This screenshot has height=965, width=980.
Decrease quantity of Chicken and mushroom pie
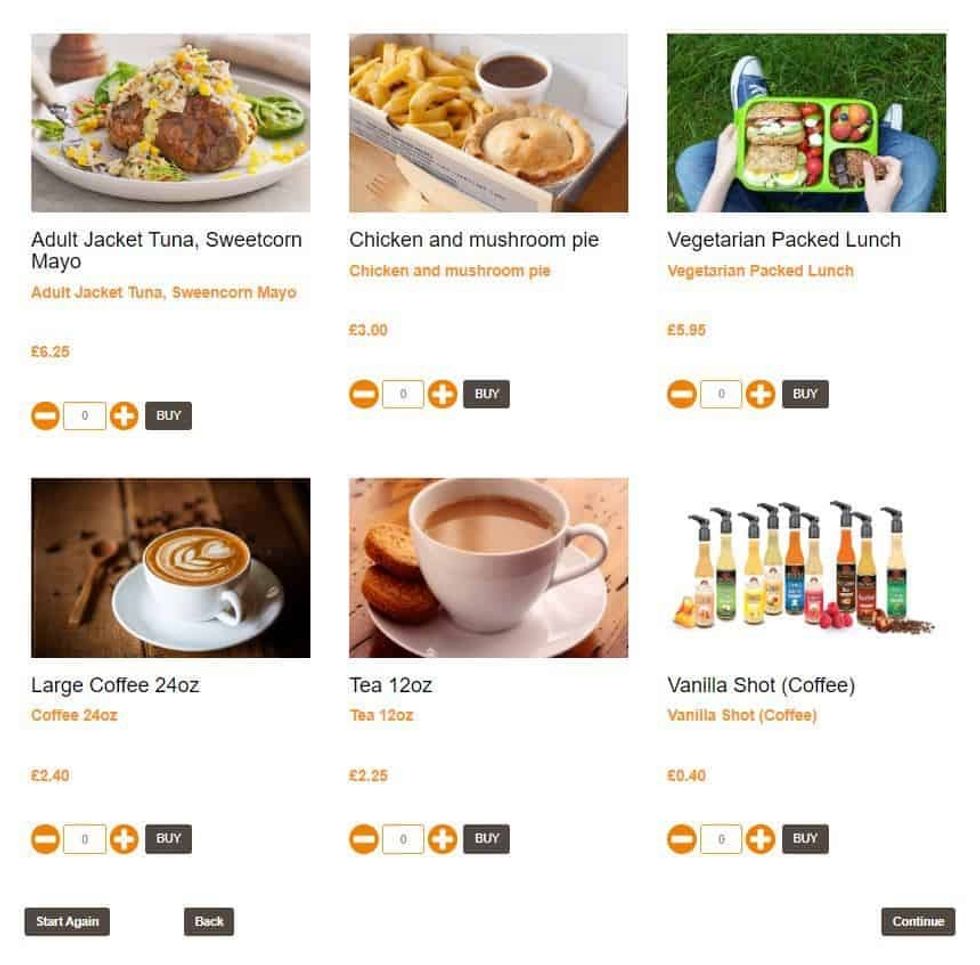point(364,394)
